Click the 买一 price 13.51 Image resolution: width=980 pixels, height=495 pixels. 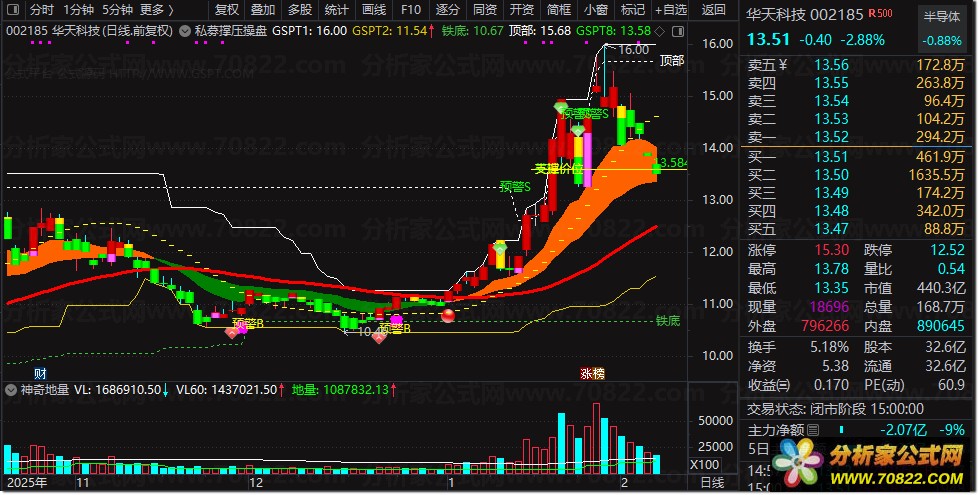point(831,157)
